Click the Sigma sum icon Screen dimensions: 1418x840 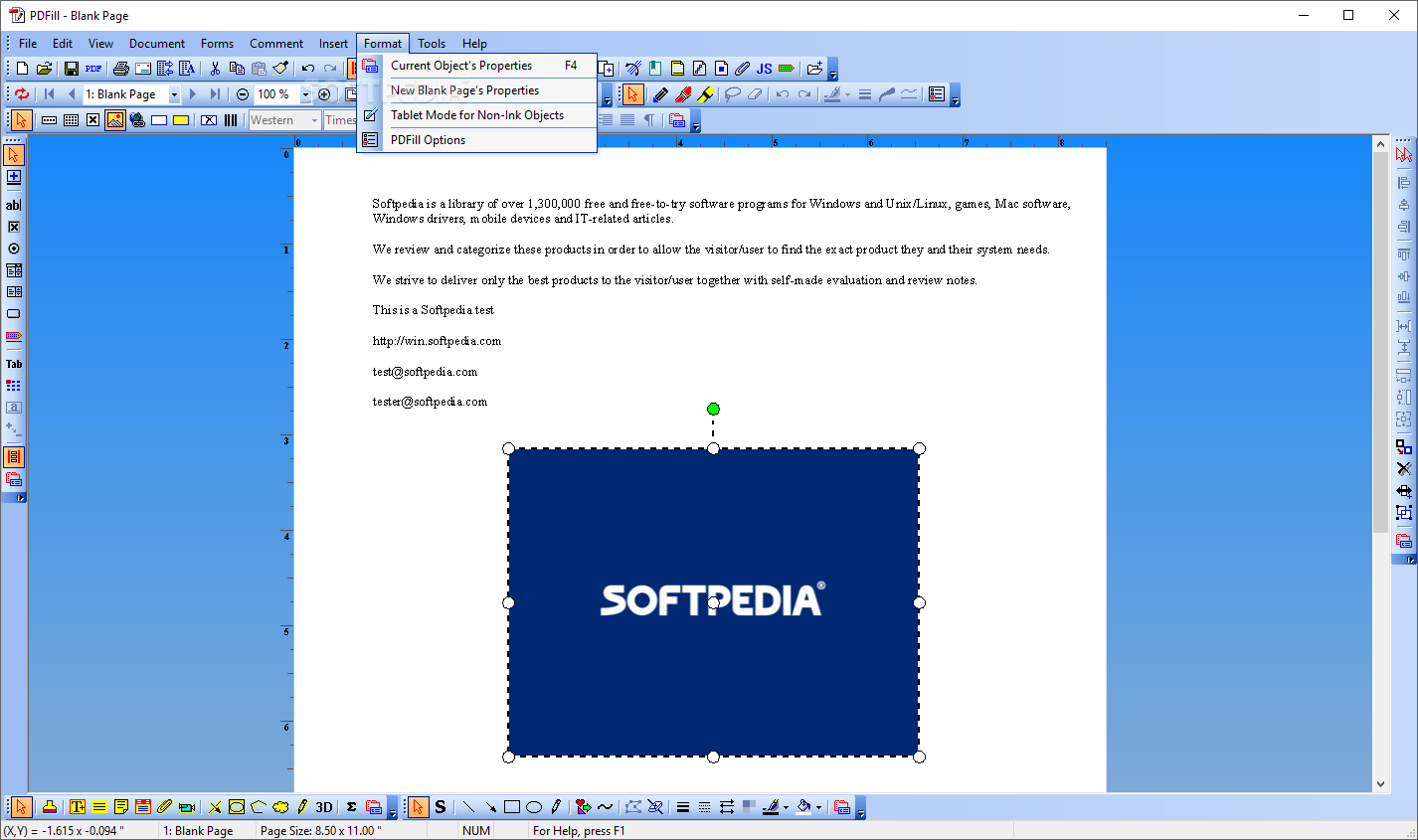pyautogui.click(x=351, y=807)
